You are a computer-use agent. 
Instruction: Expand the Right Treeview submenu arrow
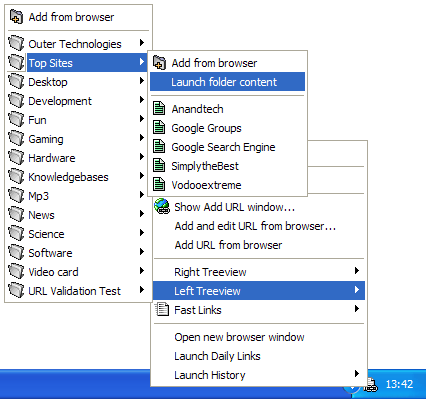point(357,270)
